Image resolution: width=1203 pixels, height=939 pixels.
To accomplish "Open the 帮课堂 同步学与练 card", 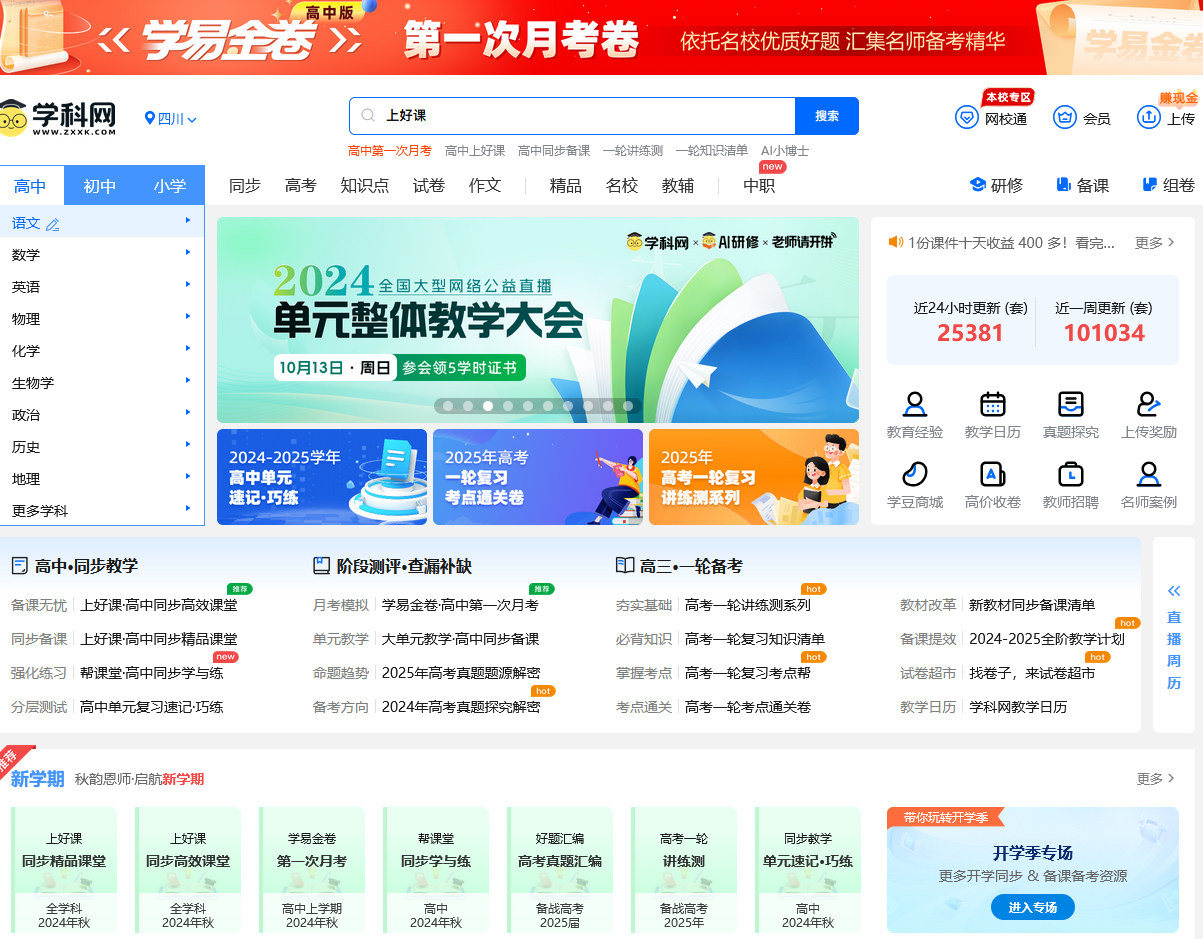I will (436, 870).
